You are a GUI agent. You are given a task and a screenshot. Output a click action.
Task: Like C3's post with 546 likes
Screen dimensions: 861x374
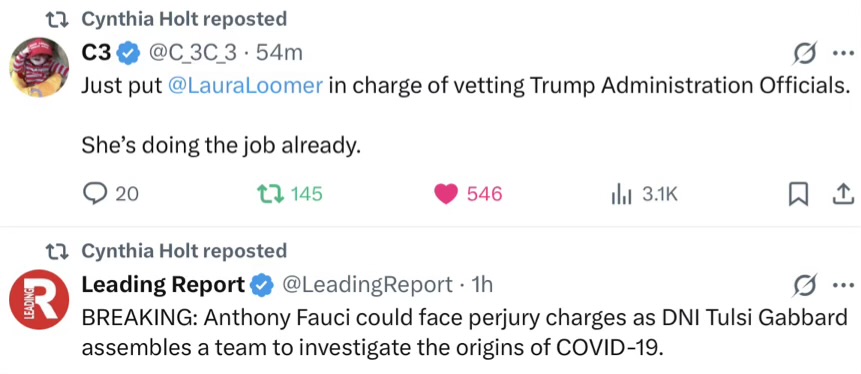click(x=445, y=193)
